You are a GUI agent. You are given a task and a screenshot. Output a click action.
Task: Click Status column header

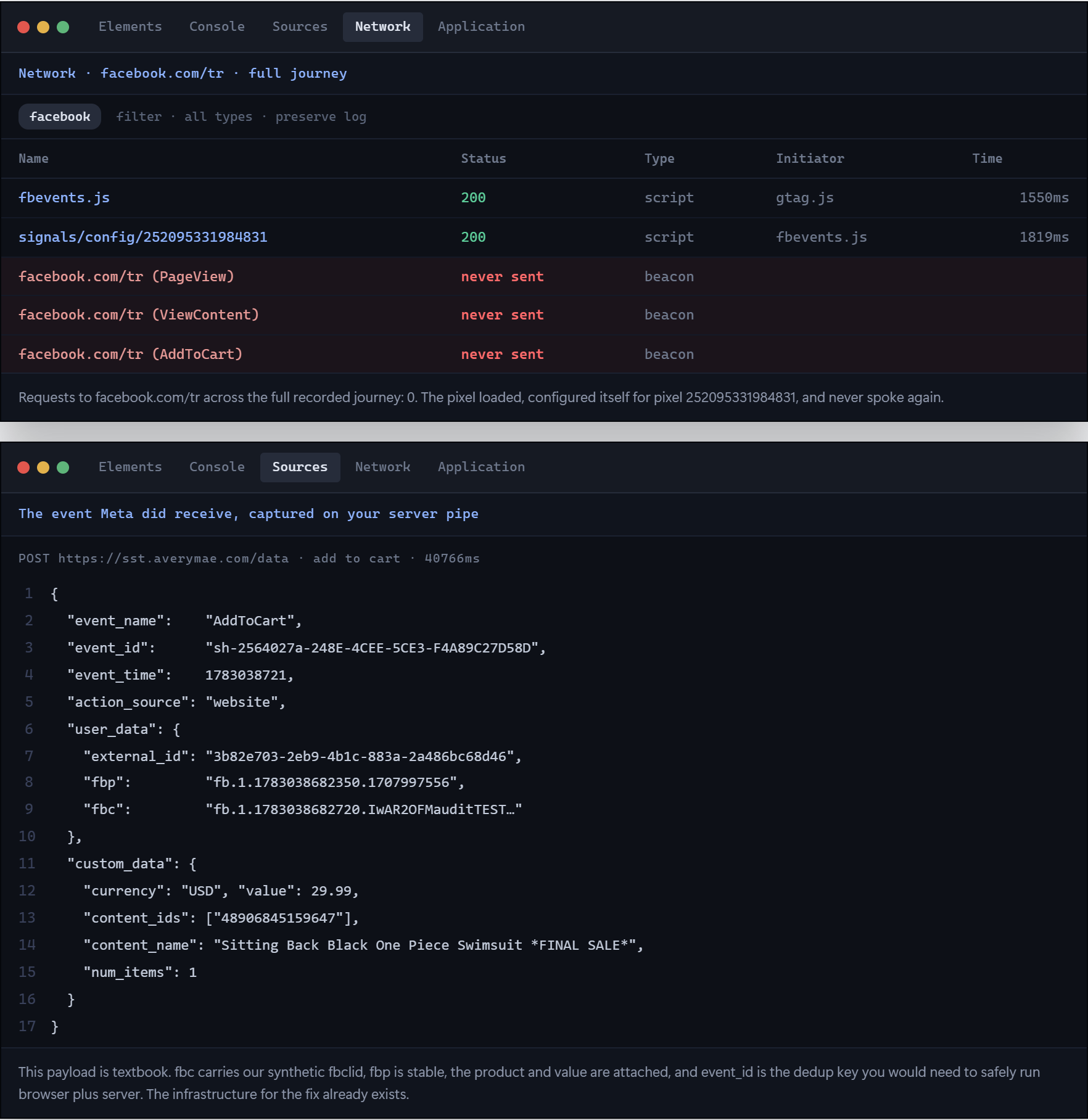click(484, 159)
